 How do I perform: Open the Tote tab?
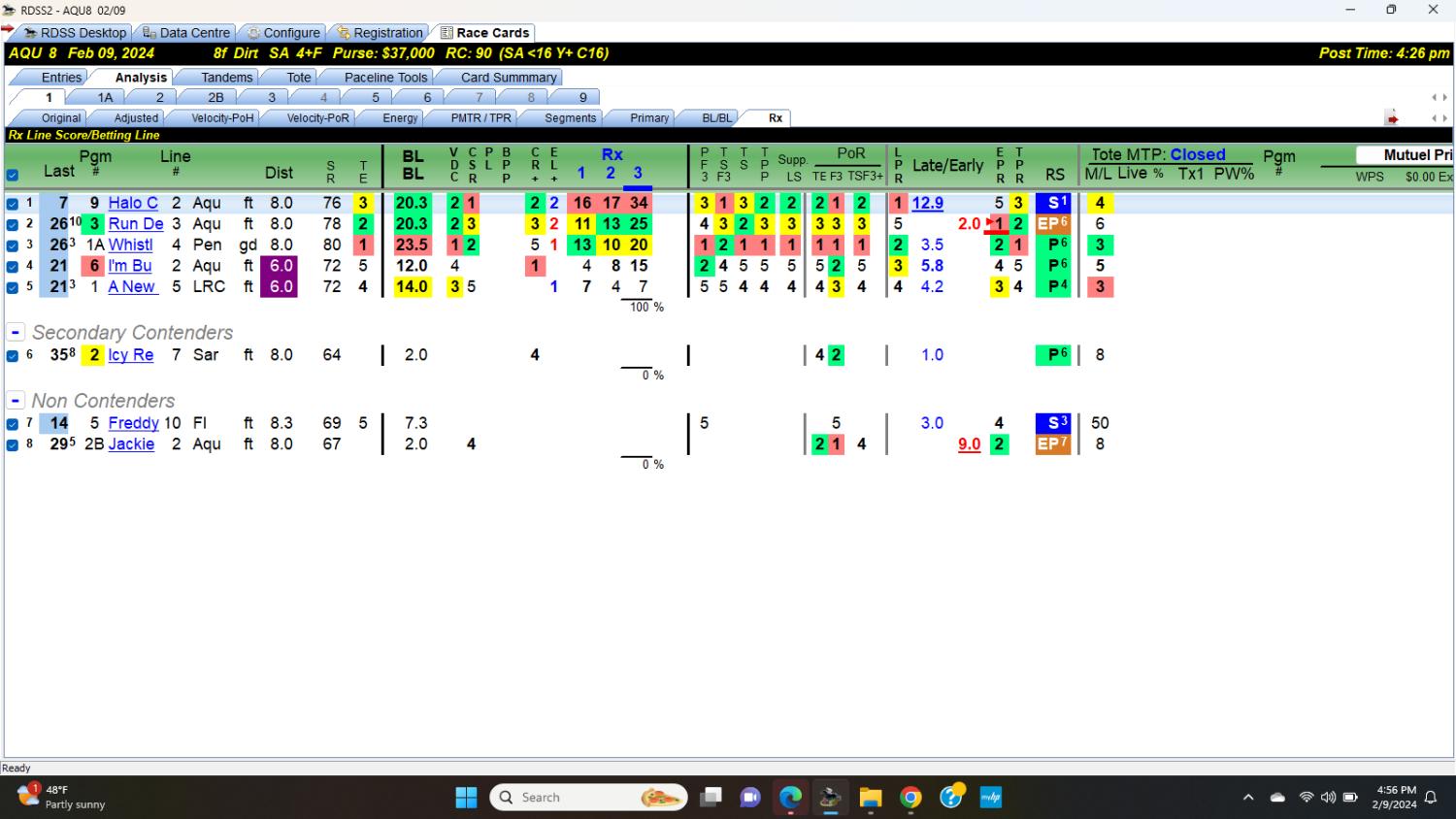coord(299,77)
